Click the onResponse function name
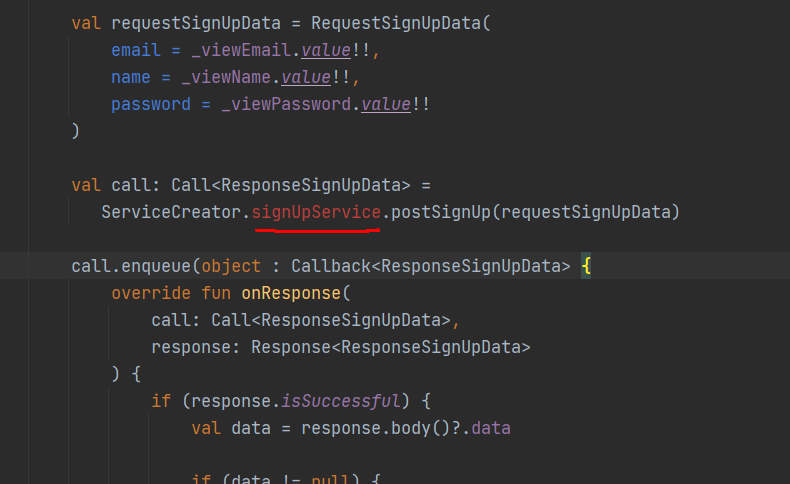The width and height of the screenshot is (790, 484). coord(291,293)
